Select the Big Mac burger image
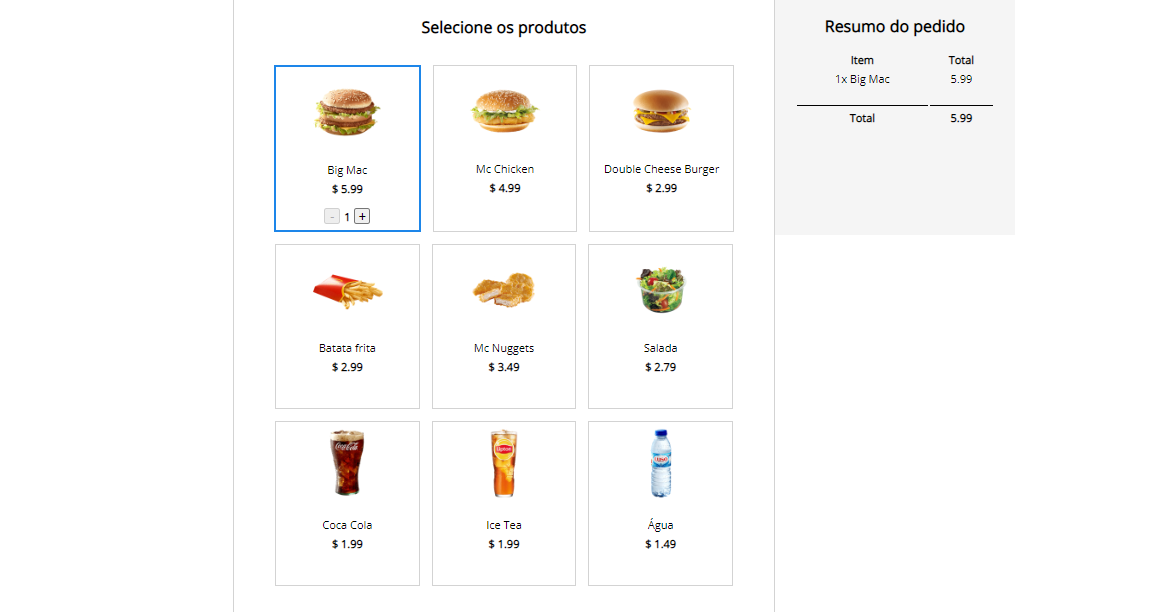Viewport: 1167px width, 612px height. click(347, 111)
